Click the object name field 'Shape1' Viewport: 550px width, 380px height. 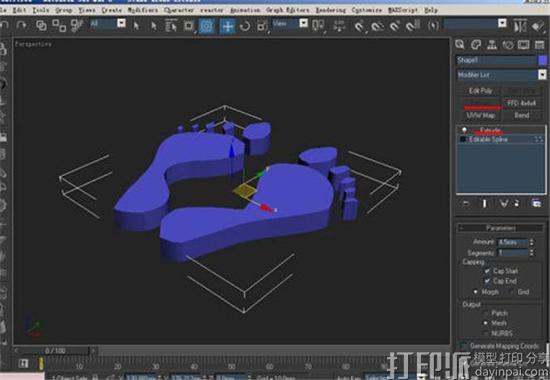pyautogui.click(x=496, y=60)
